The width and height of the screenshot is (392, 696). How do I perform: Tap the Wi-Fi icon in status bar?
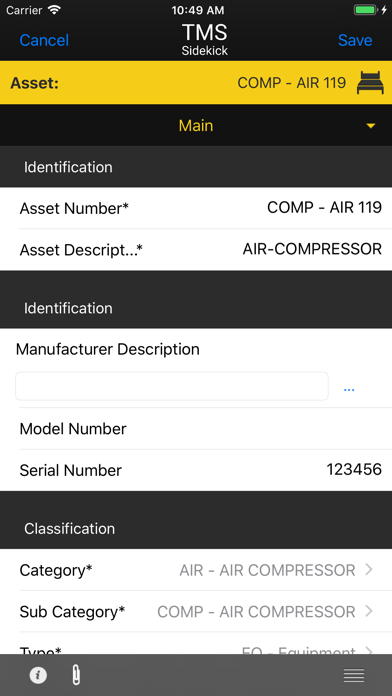point(55,10)
